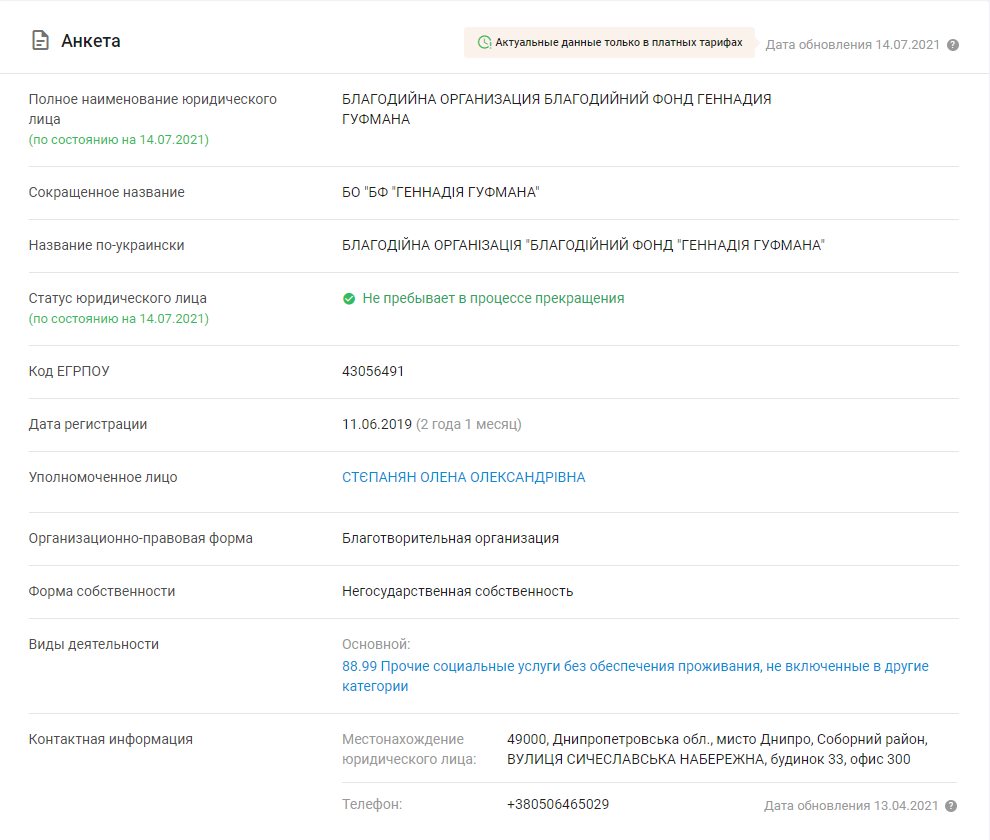Click the help icon next to 14.07.2021 update date

coord(953,45)
